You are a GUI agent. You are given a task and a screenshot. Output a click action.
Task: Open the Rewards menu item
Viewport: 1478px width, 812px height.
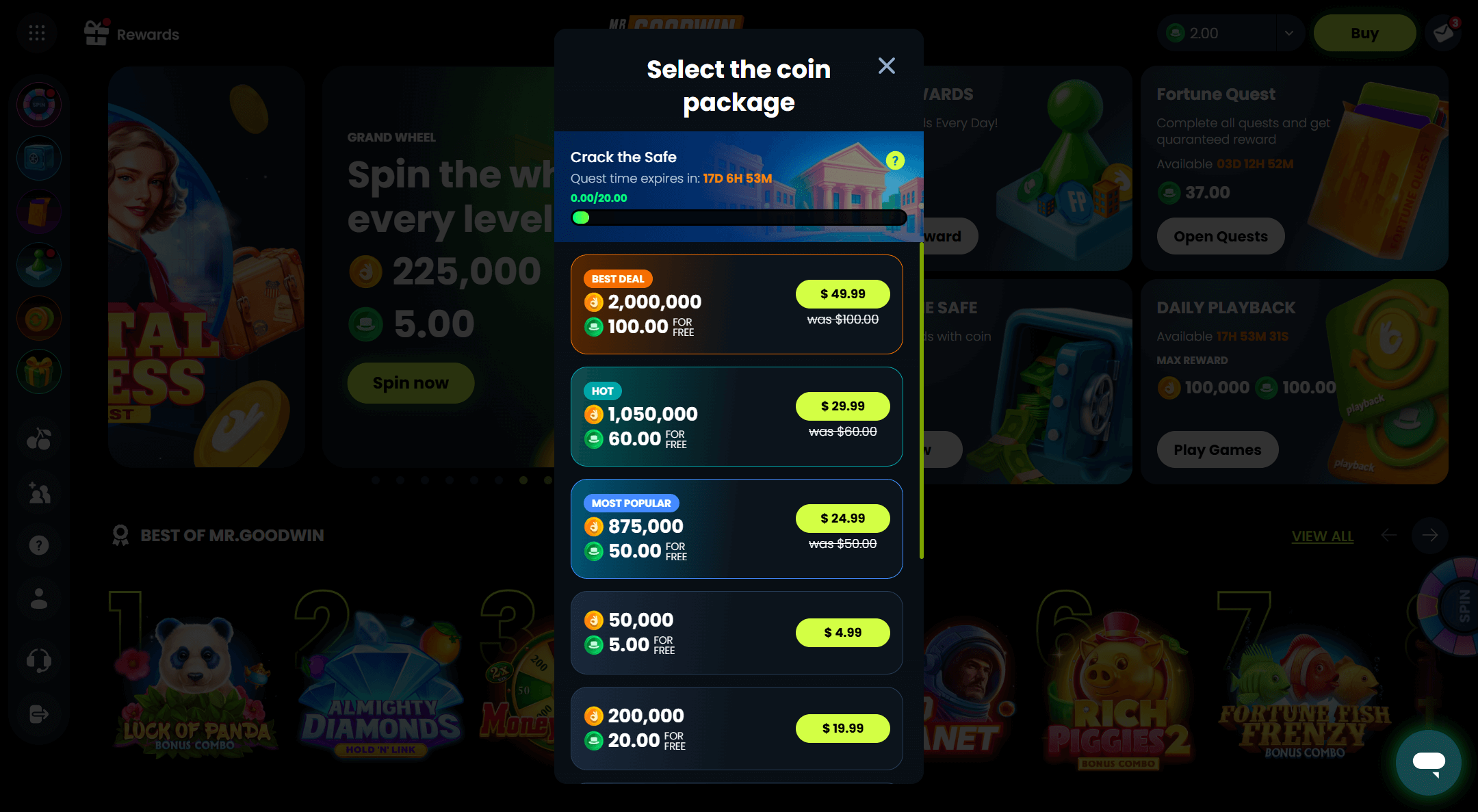[x=131, y=34]
